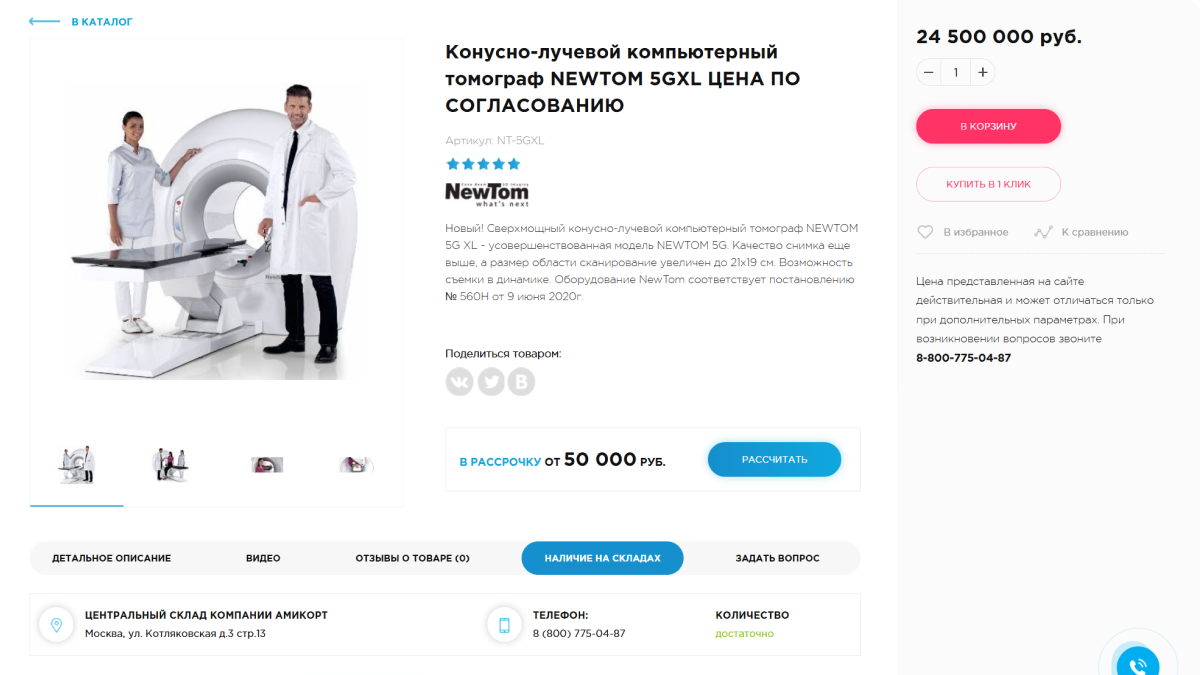Switch to the 'Детальное описание' tab
This screenshot has width=1200, height=675.
[x=111, y=558]
